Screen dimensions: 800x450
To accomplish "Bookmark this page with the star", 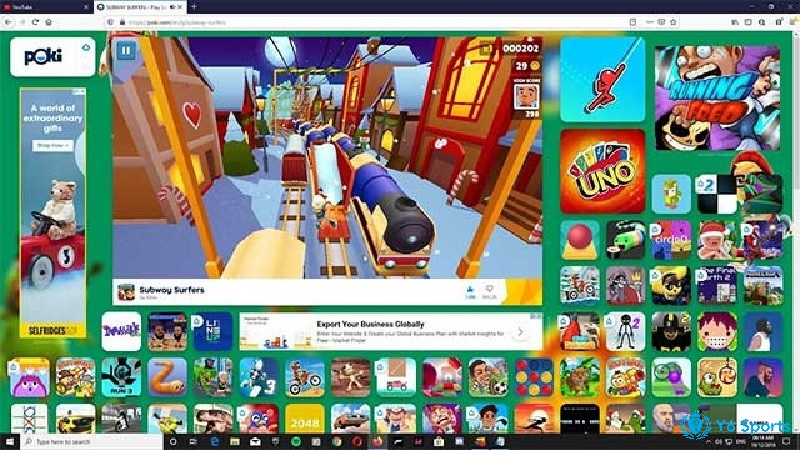I will [673, 22].
